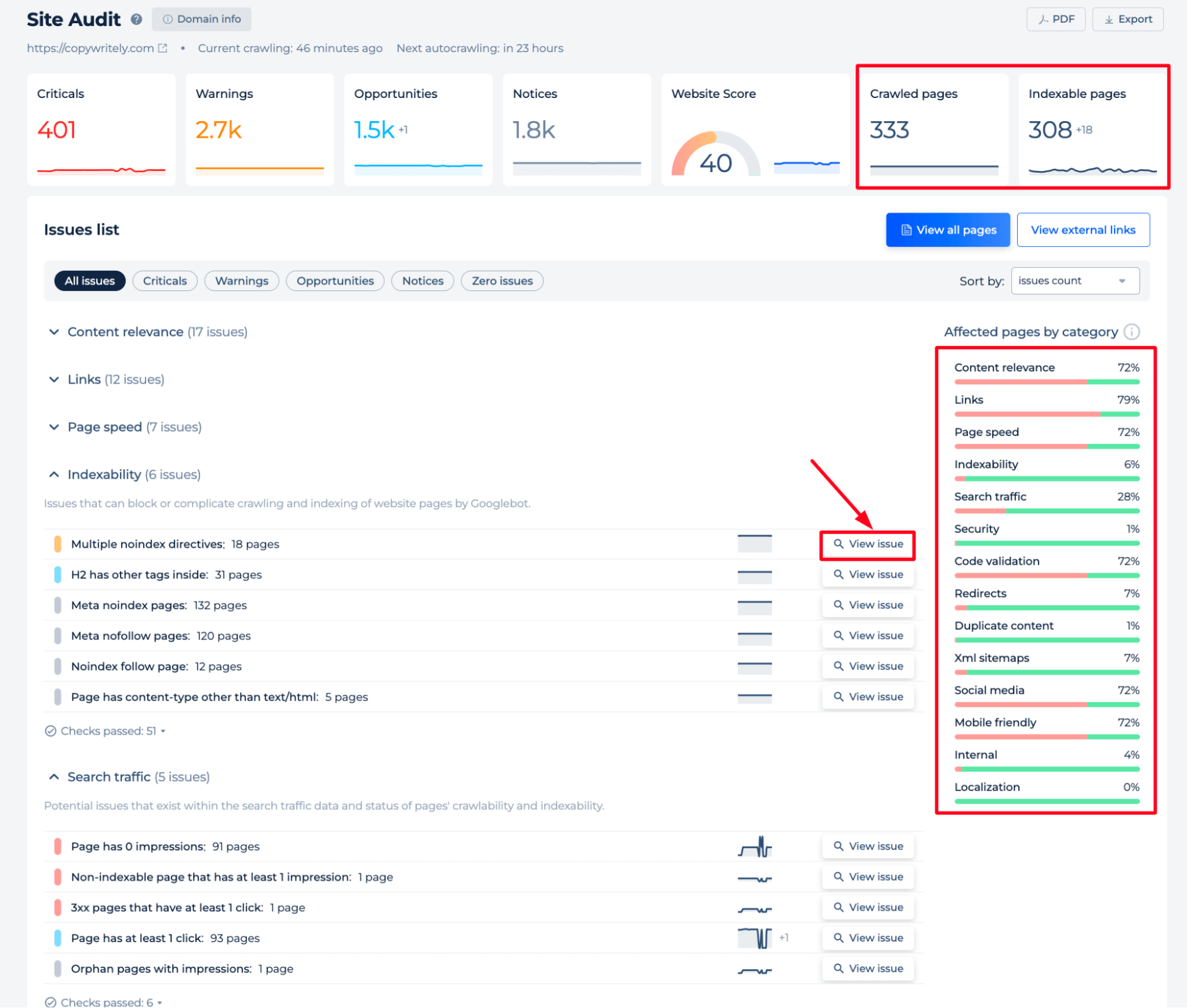Click the help question mark icon beside Site Audit
The height and width of the screenshot is (1008, 1187).
tap(137, 19)
